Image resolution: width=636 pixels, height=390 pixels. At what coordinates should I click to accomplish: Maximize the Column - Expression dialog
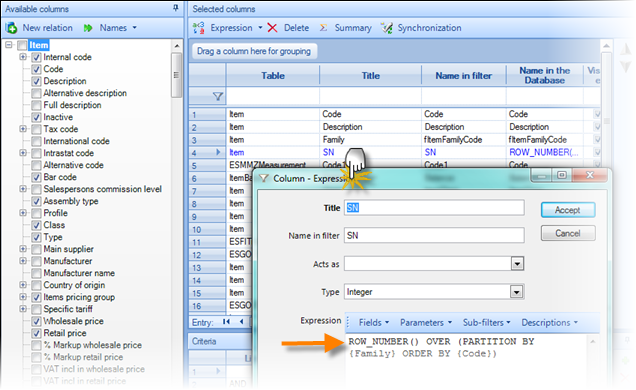[x=562, y=175]
